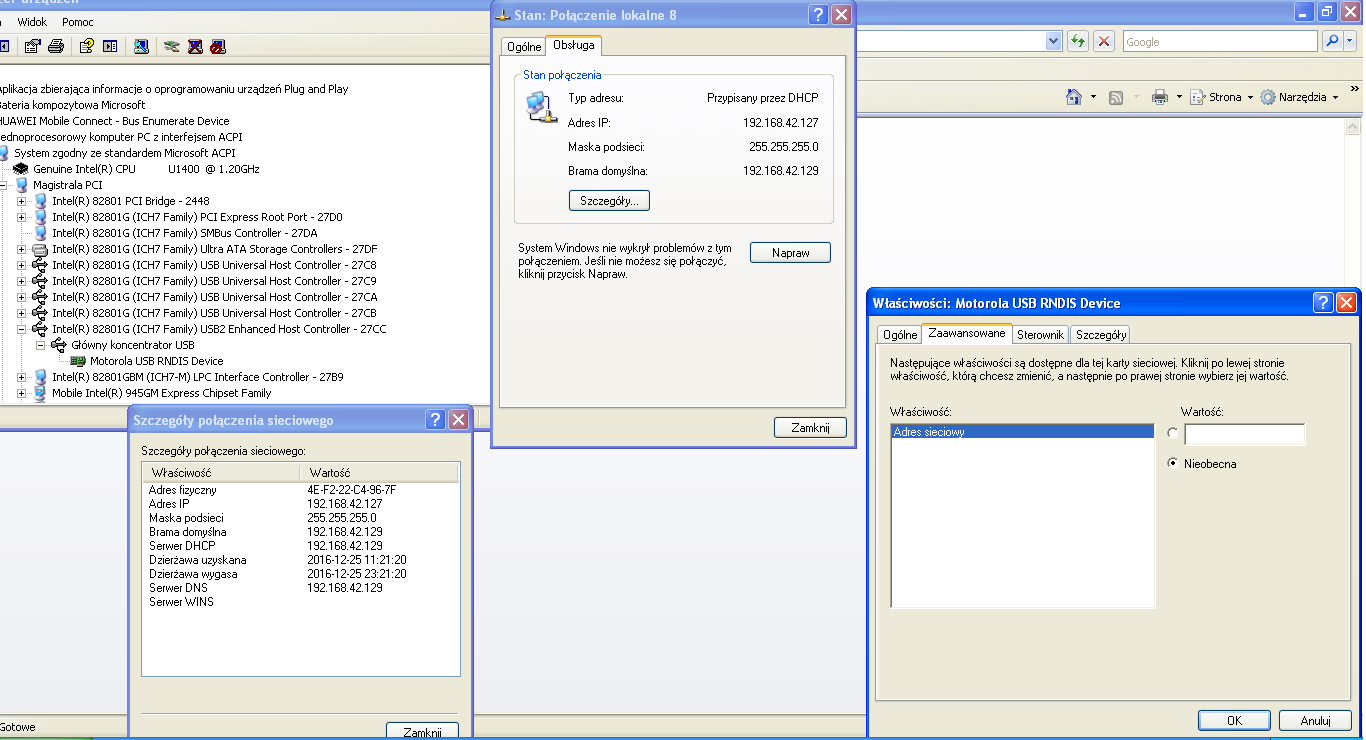Click the disable device toolbar icon

tap(218, 46)
